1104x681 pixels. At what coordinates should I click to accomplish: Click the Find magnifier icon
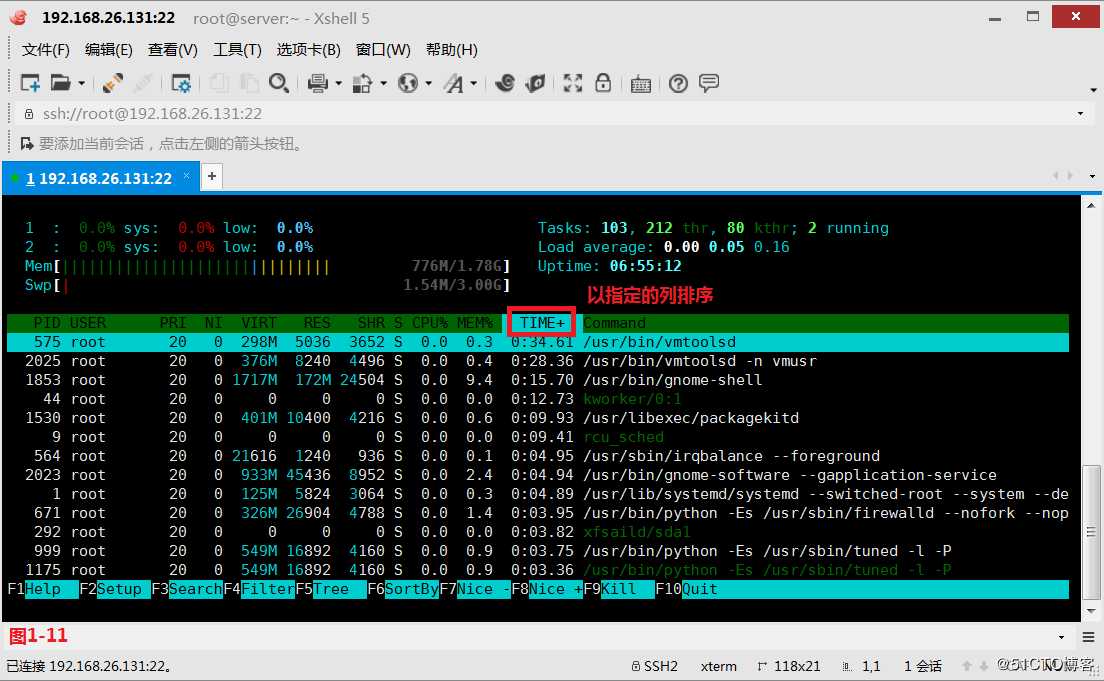pyautogui.click(x=279, y=83)
